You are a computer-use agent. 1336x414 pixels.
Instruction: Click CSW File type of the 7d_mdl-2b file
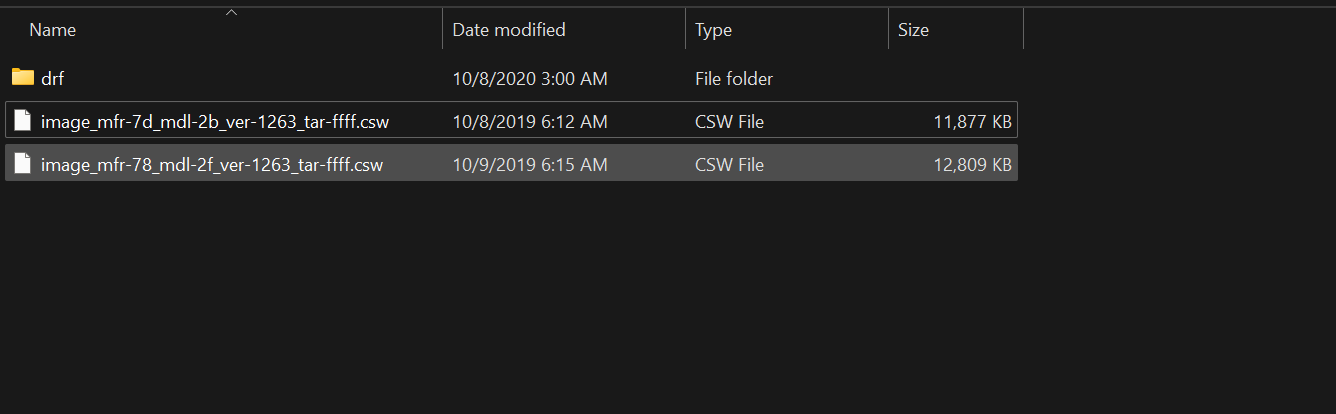pyautogui.click(x=729, y=122)
